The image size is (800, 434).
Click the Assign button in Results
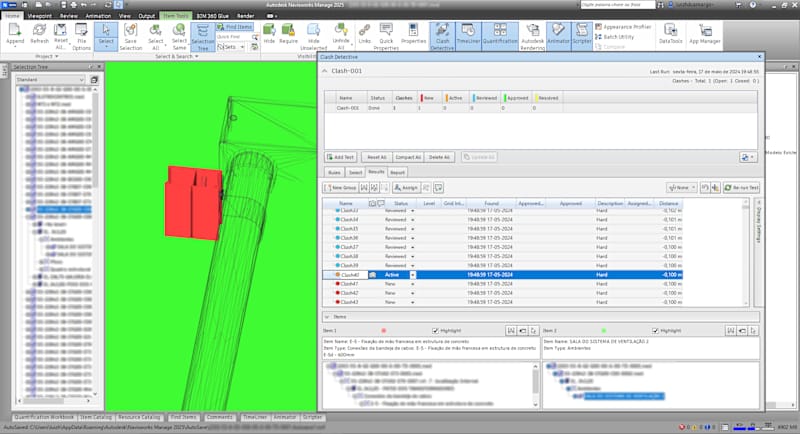(x=406, y=188)
